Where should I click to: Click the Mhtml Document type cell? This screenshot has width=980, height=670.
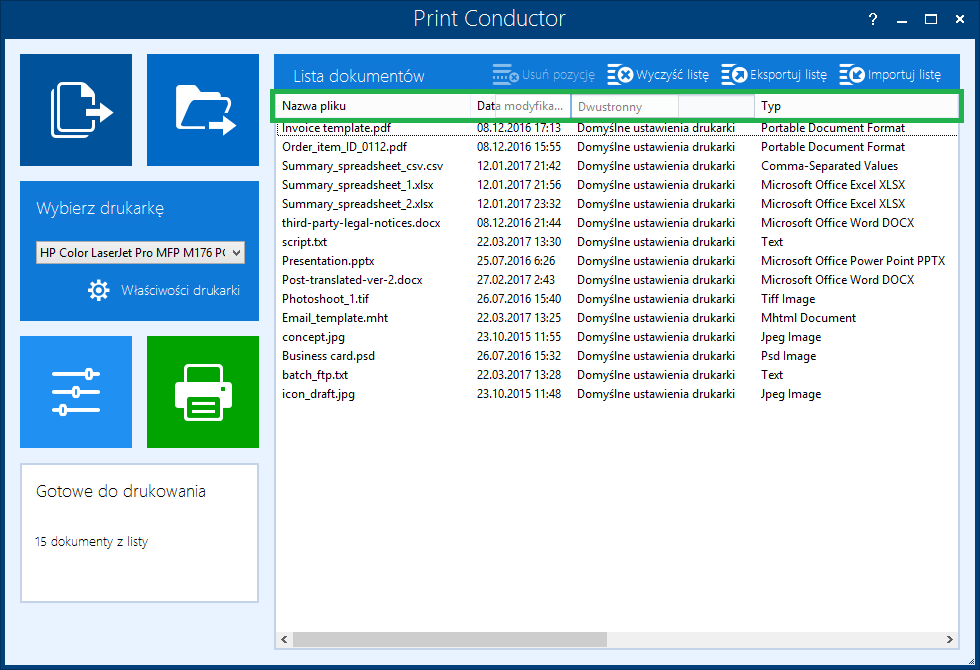808,318
